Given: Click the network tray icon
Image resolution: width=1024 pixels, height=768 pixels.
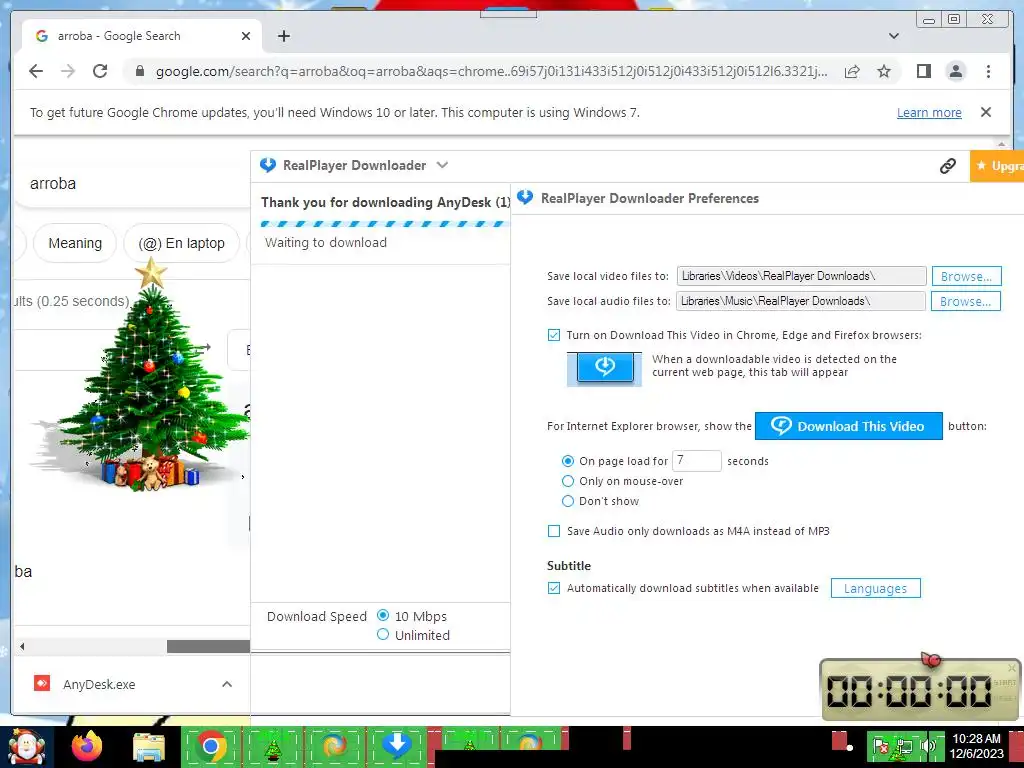Looking at the screenshot, I should (x=904, y=746).
